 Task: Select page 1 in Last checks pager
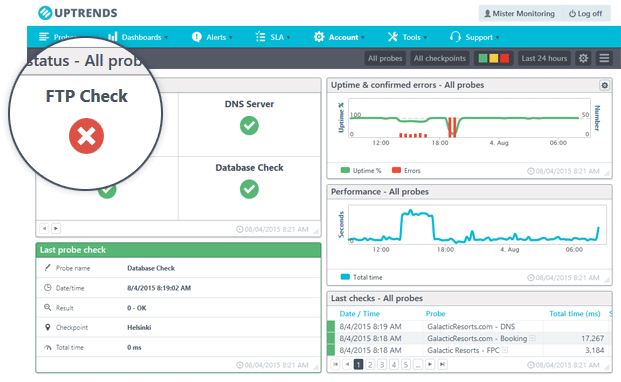pos(358,364)
